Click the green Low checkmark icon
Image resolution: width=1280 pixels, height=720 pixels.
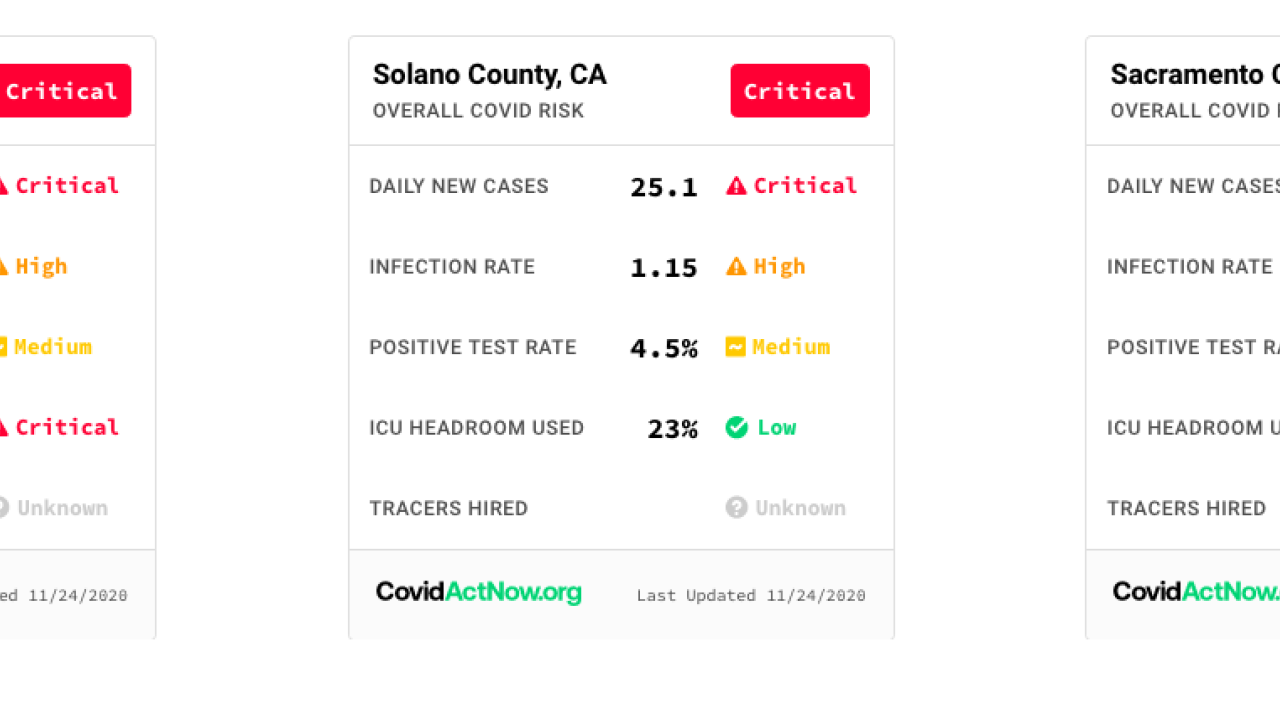tap(736, 428)
